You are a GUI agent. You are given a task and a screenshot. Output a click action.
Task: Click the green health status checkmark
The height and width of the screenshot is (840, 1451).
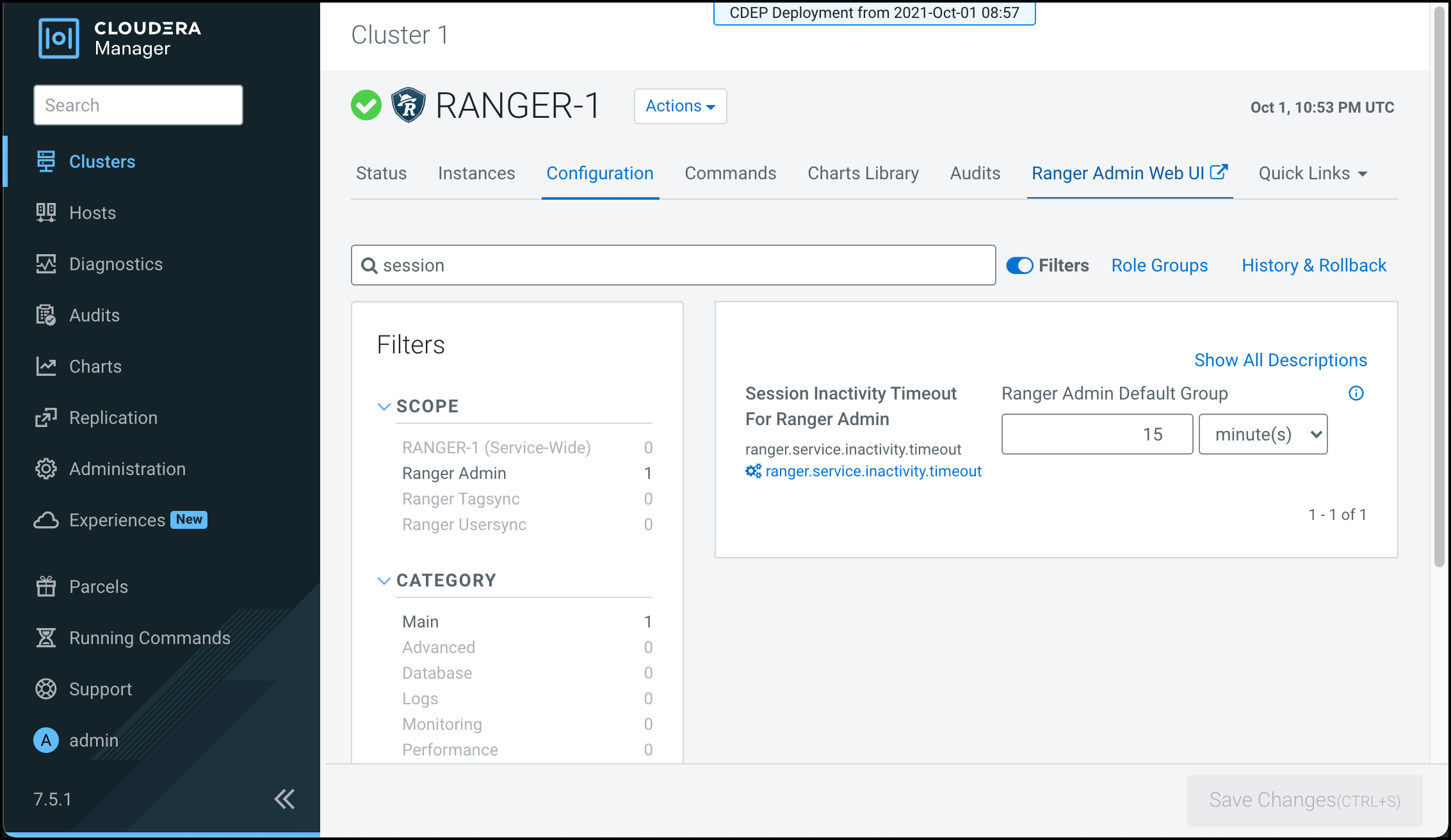366,106
